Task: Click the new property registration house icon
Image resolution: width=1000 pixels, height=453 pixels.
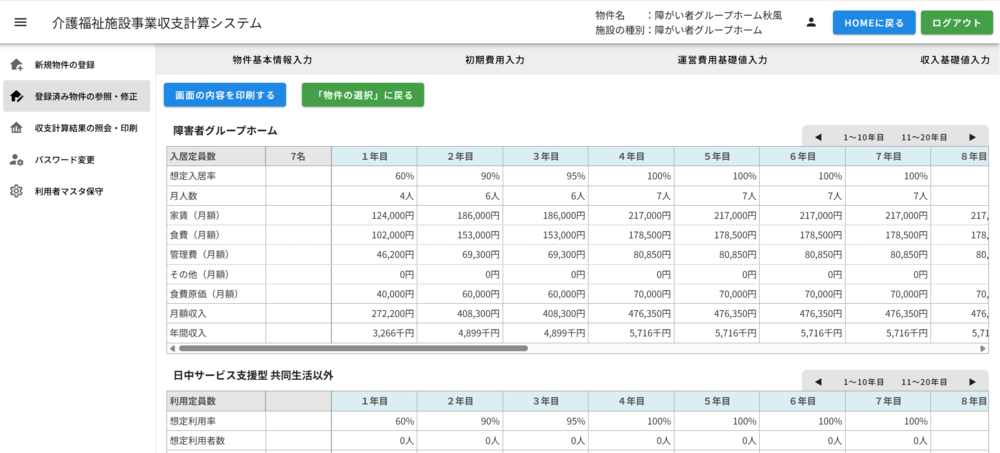Action: pyautogui.click(x=17, y=64)
